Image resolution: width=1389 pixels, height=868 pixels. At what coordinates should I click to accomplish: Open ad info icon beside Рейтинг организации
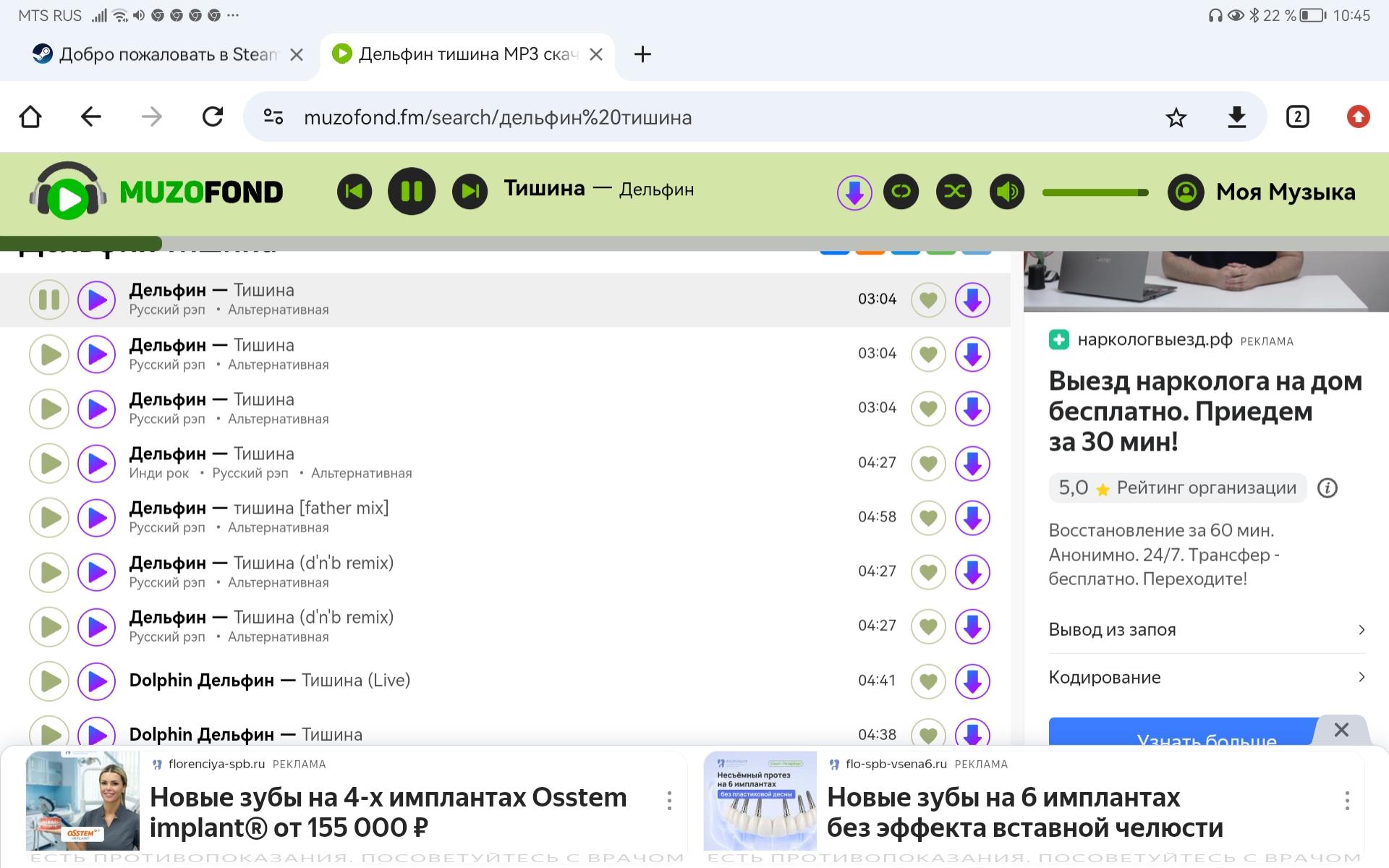1327,488
